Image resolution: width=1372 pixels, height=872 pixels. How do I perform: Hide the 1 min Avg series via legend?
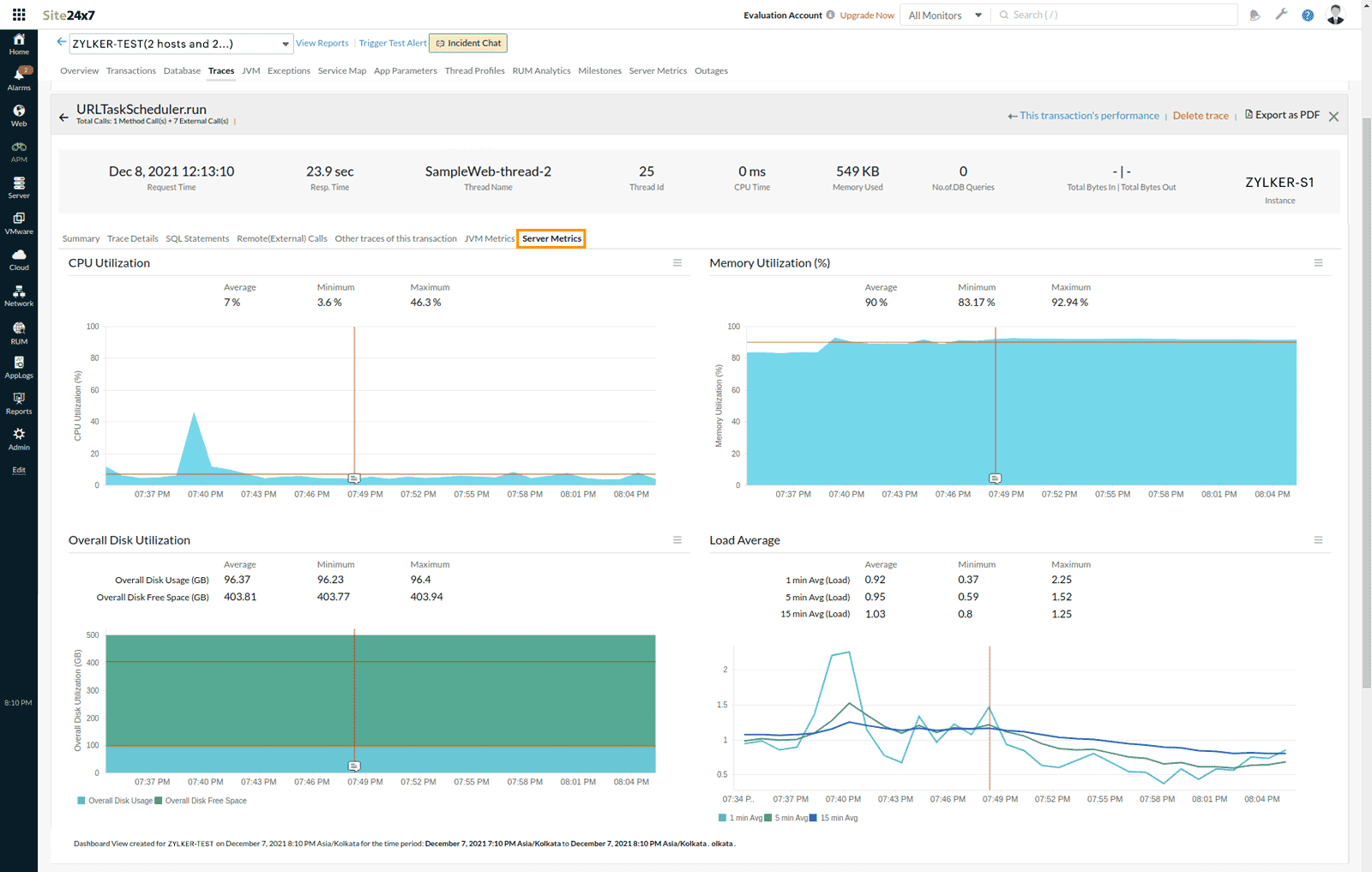(742, 817)
